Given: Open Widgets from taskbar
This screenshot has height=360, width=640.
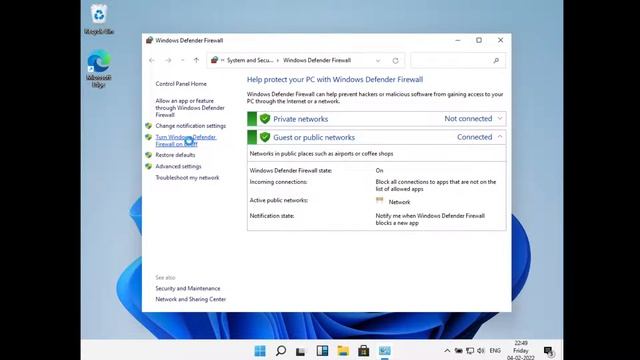Looking at the screenshot, I should [322, 351].
